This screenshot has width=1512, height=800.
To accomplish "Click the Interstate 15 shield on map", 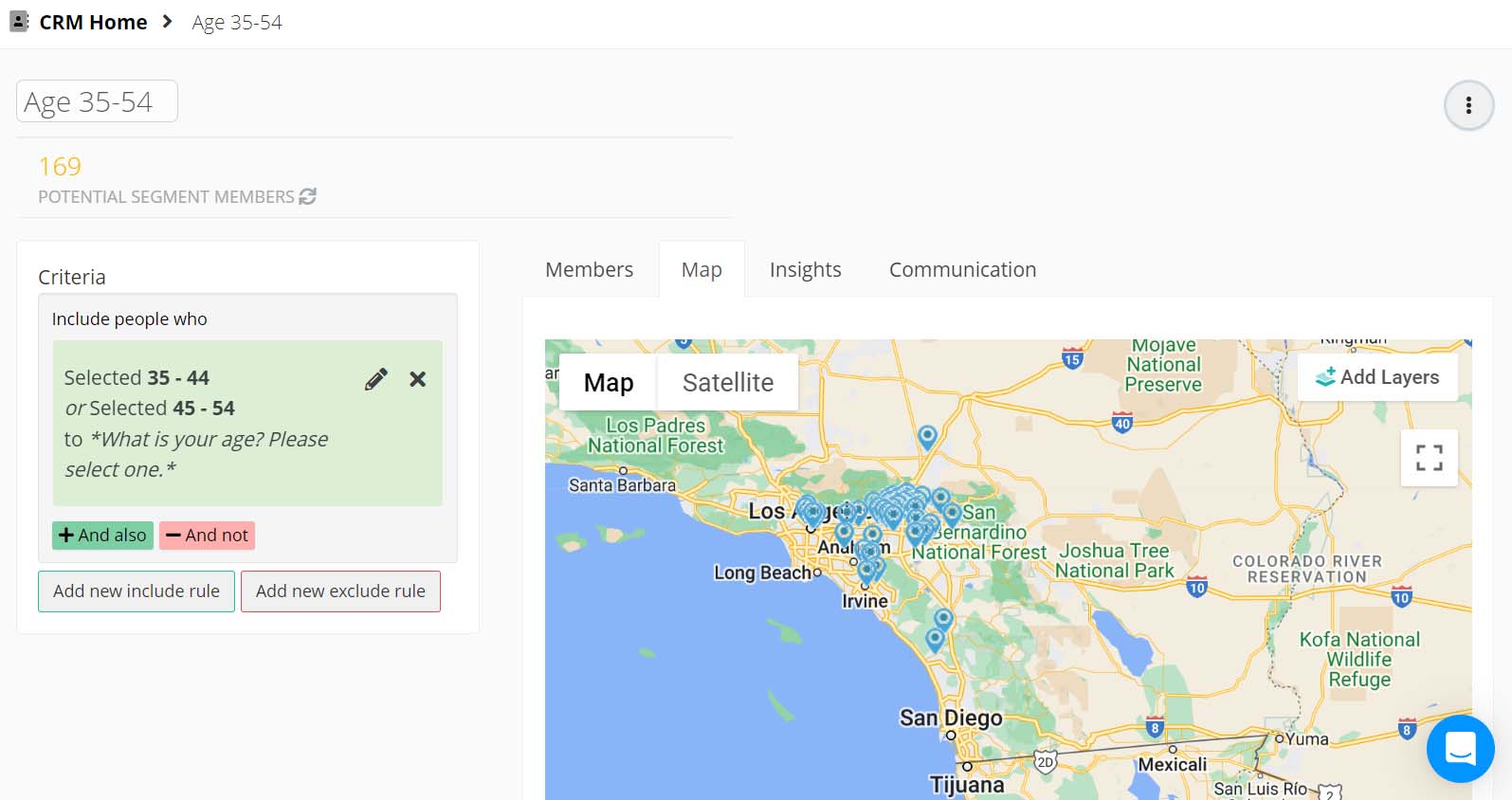I will point(1072,359).
